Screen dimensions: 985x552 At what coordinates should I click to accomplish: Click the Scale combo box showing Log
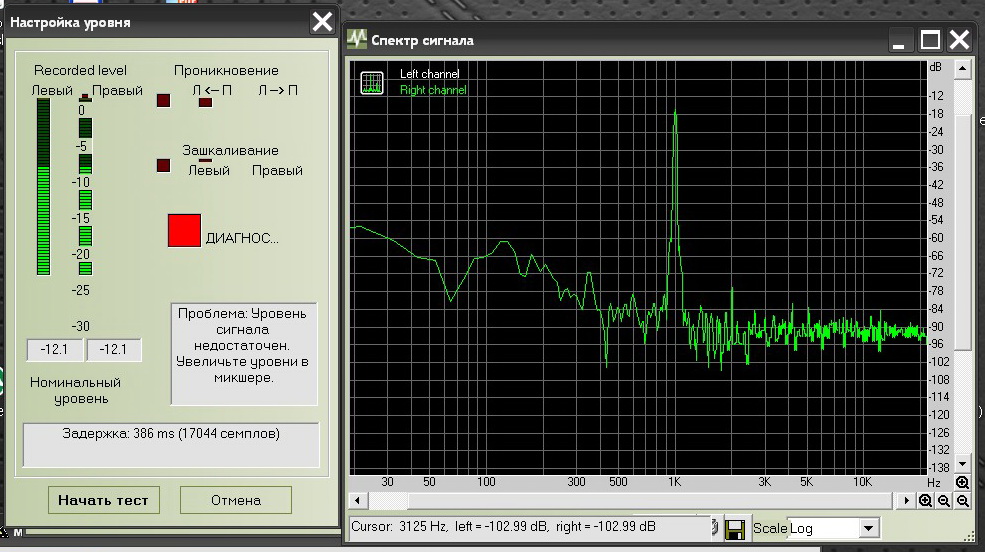click(833, 528)
